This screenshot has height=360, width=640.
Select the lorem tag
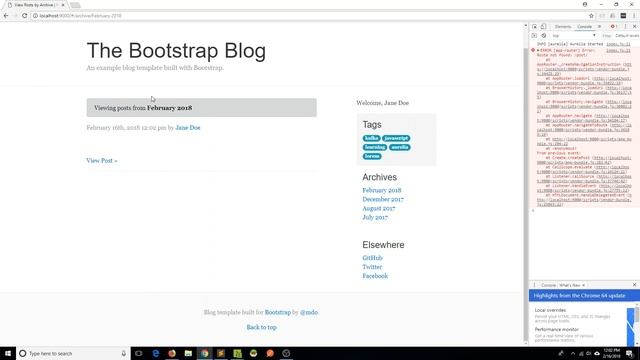(x=372, y=156)
